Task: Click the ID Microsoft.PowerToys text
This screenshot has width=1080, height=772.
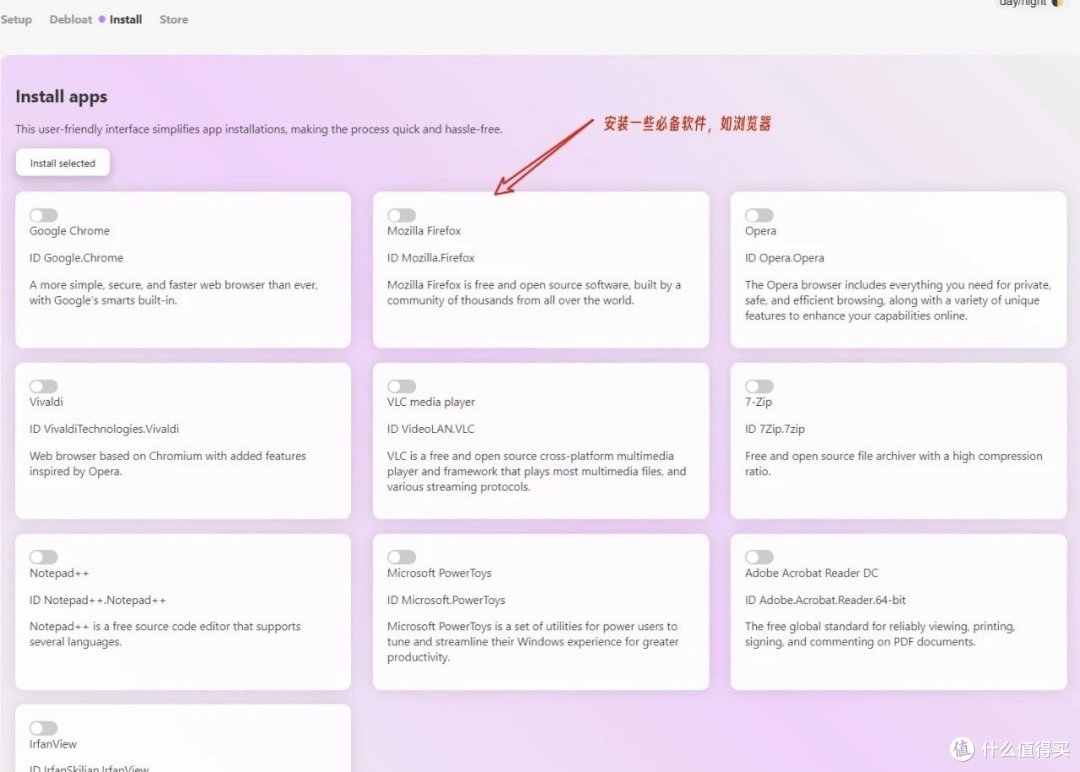Action: (x=446, y=600)
